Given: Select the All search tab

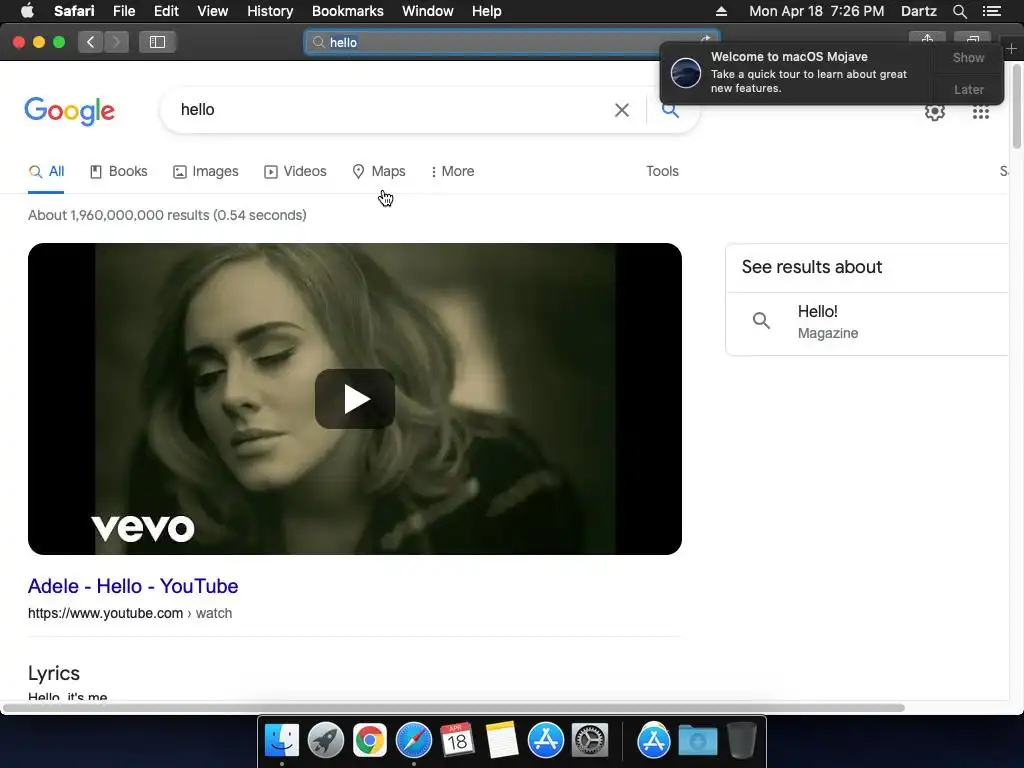Looking at the screenshot, I should (x=46, y=172).
